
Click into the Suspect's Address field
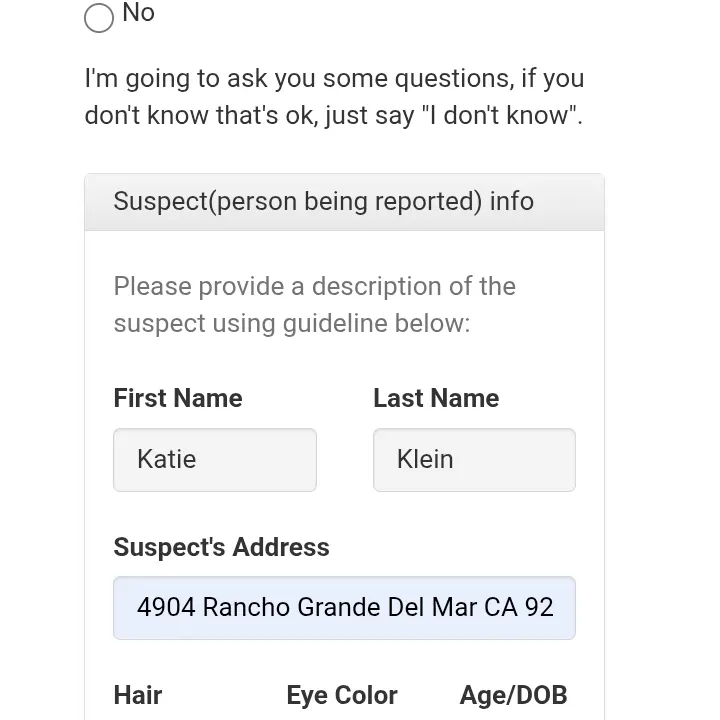344,608
